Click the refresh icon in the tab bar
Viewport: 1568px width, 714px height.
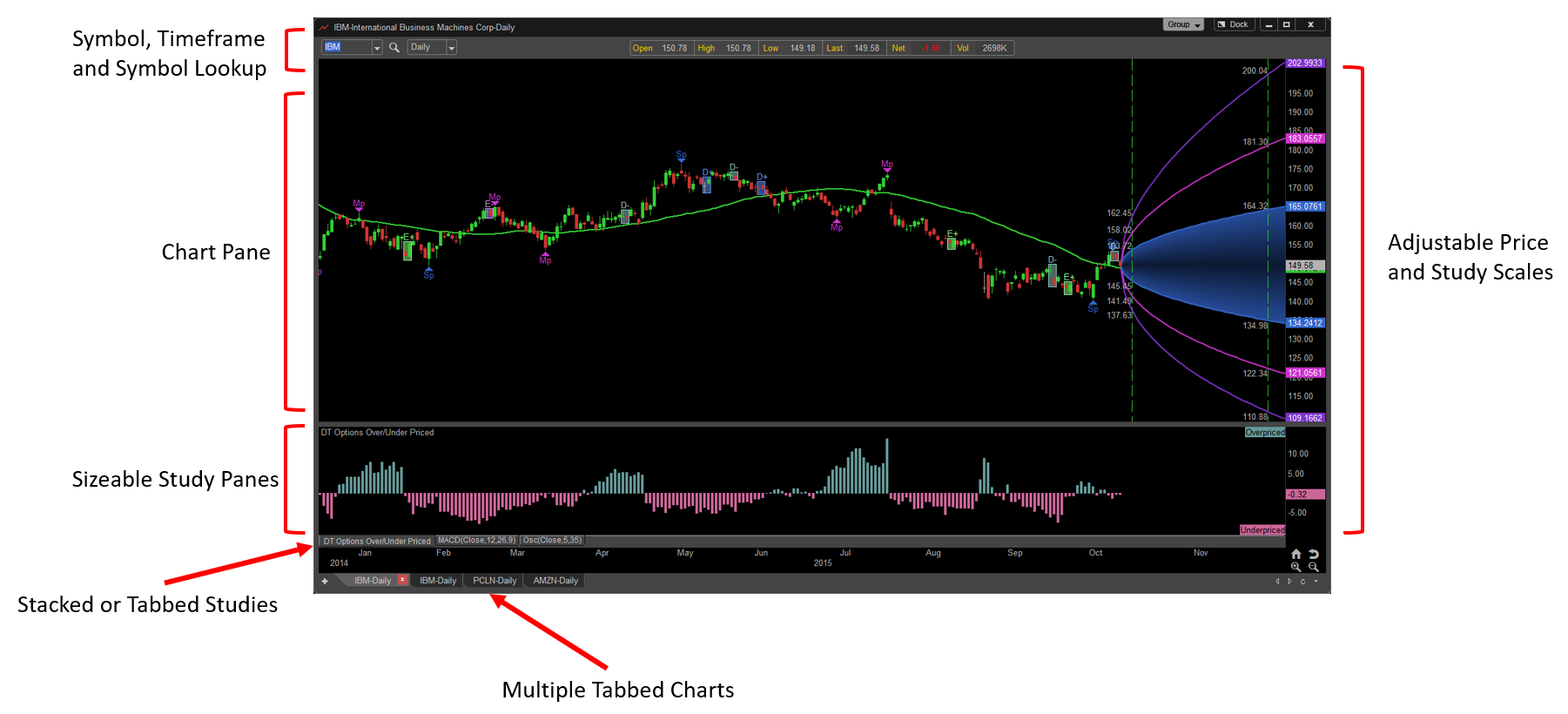point(1302,581)
